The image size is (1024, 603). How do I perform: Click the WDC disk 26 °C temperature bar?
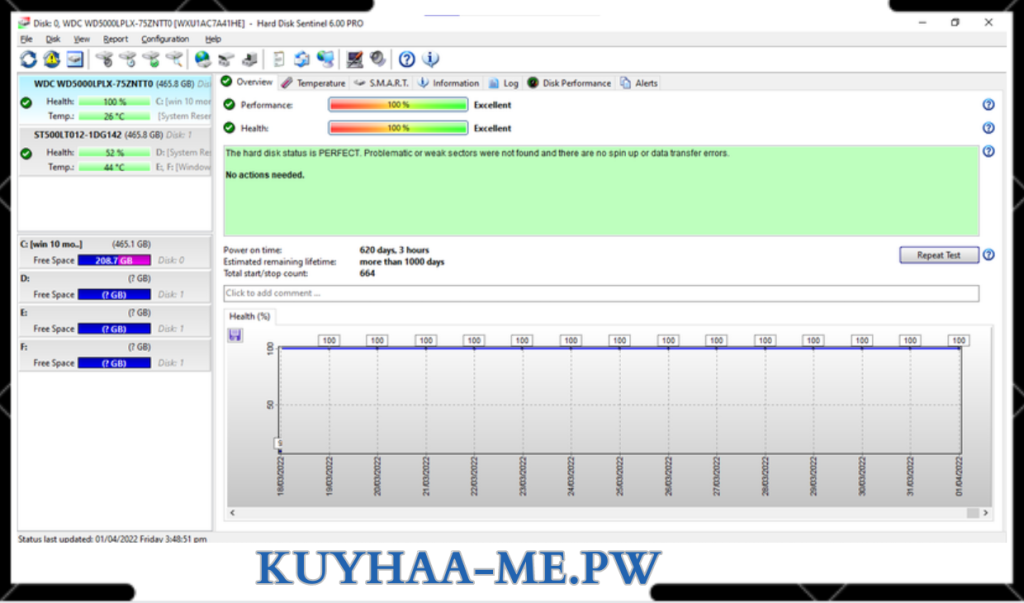coord(114,116)
